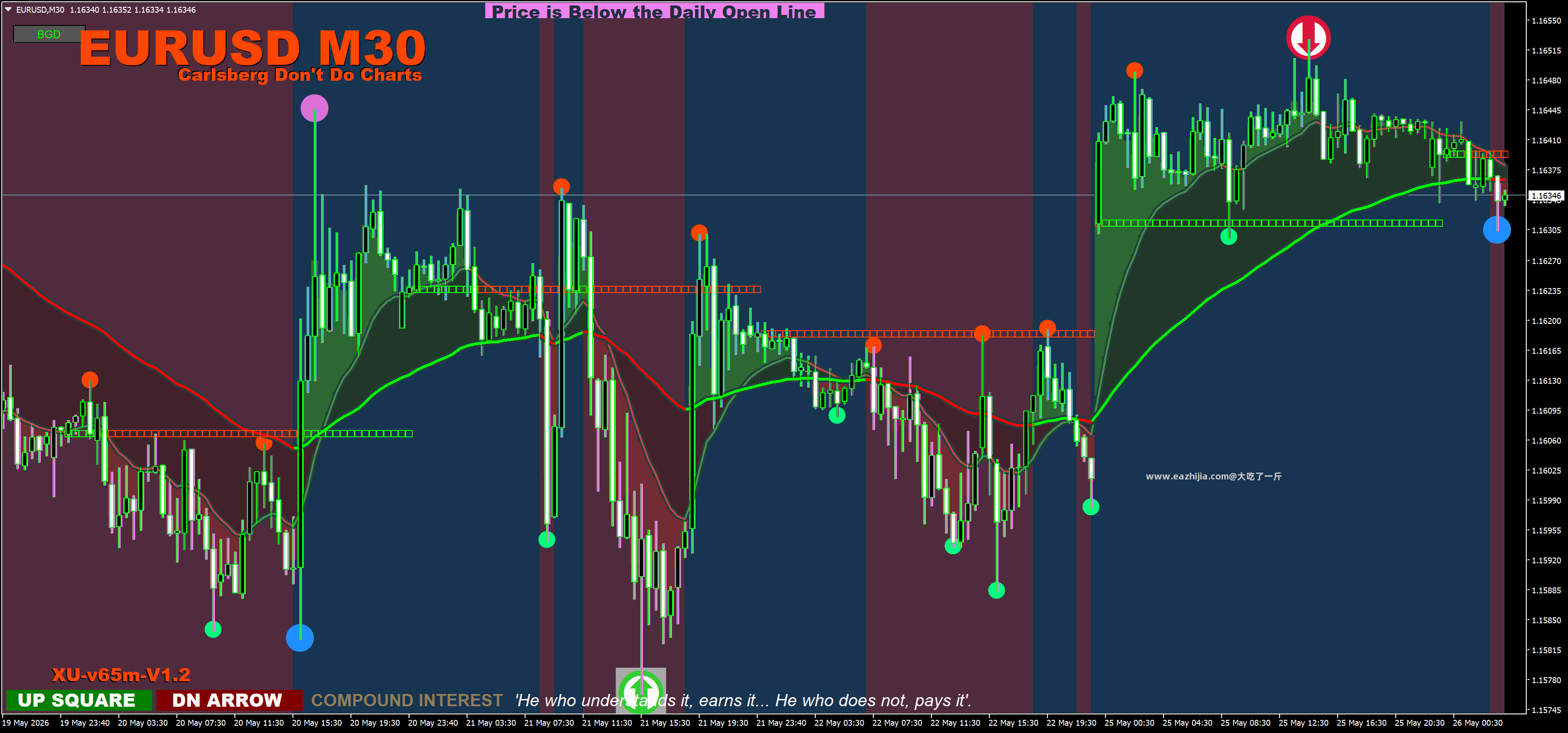
Task: Select the green dot below the 22 May 19:30 candle
Action: tap(1091, 507)
